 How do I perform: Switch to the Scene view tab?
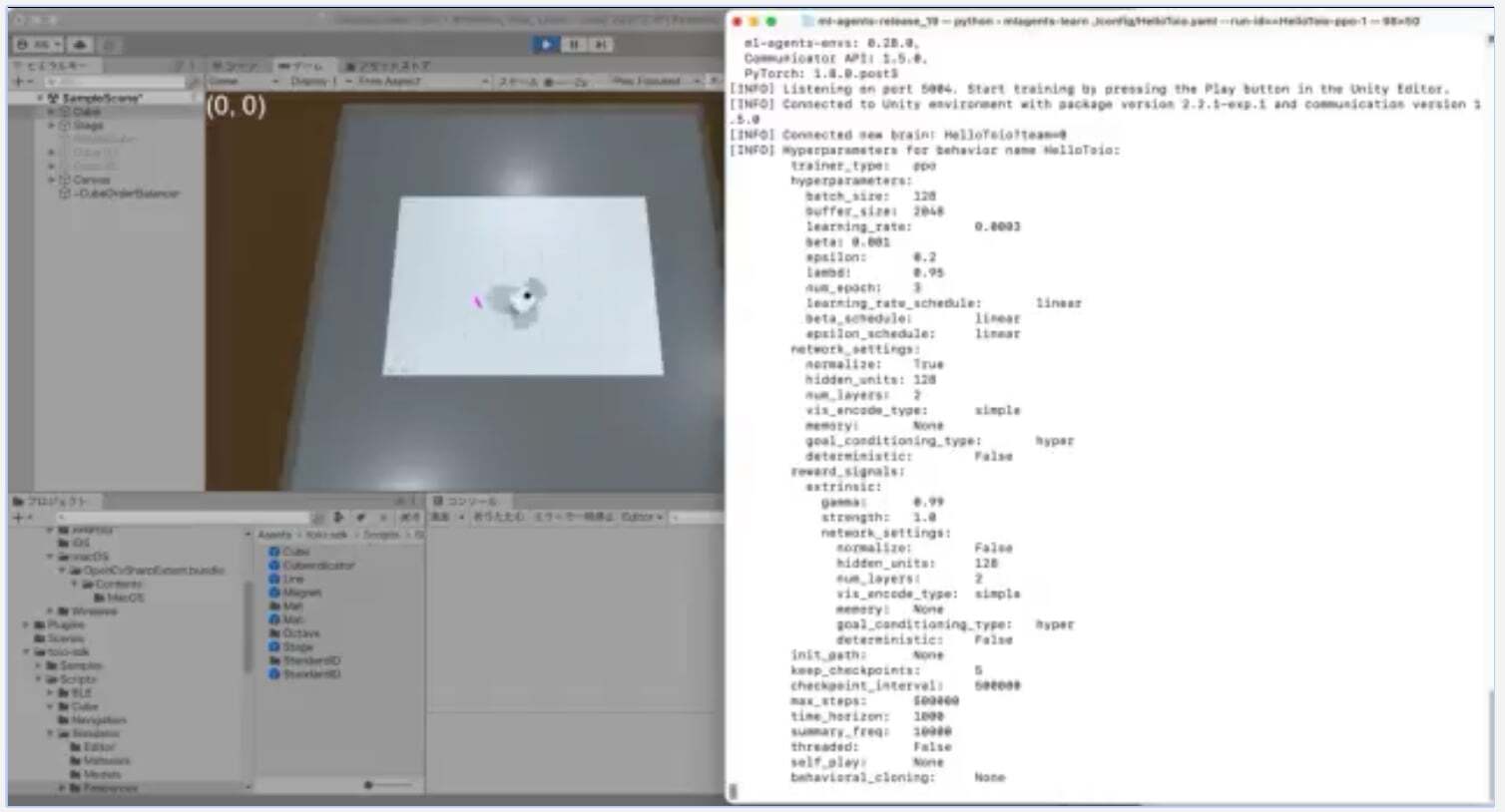tap(237, 66)
